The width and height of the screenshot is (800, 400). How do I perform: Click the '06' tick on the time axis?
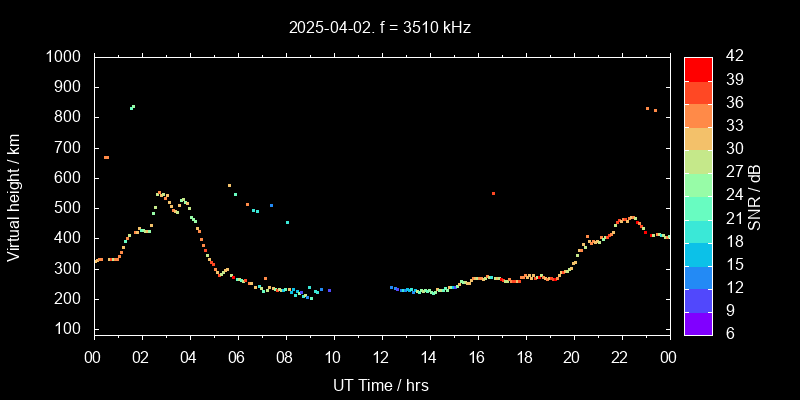click(x=237, y=357)
